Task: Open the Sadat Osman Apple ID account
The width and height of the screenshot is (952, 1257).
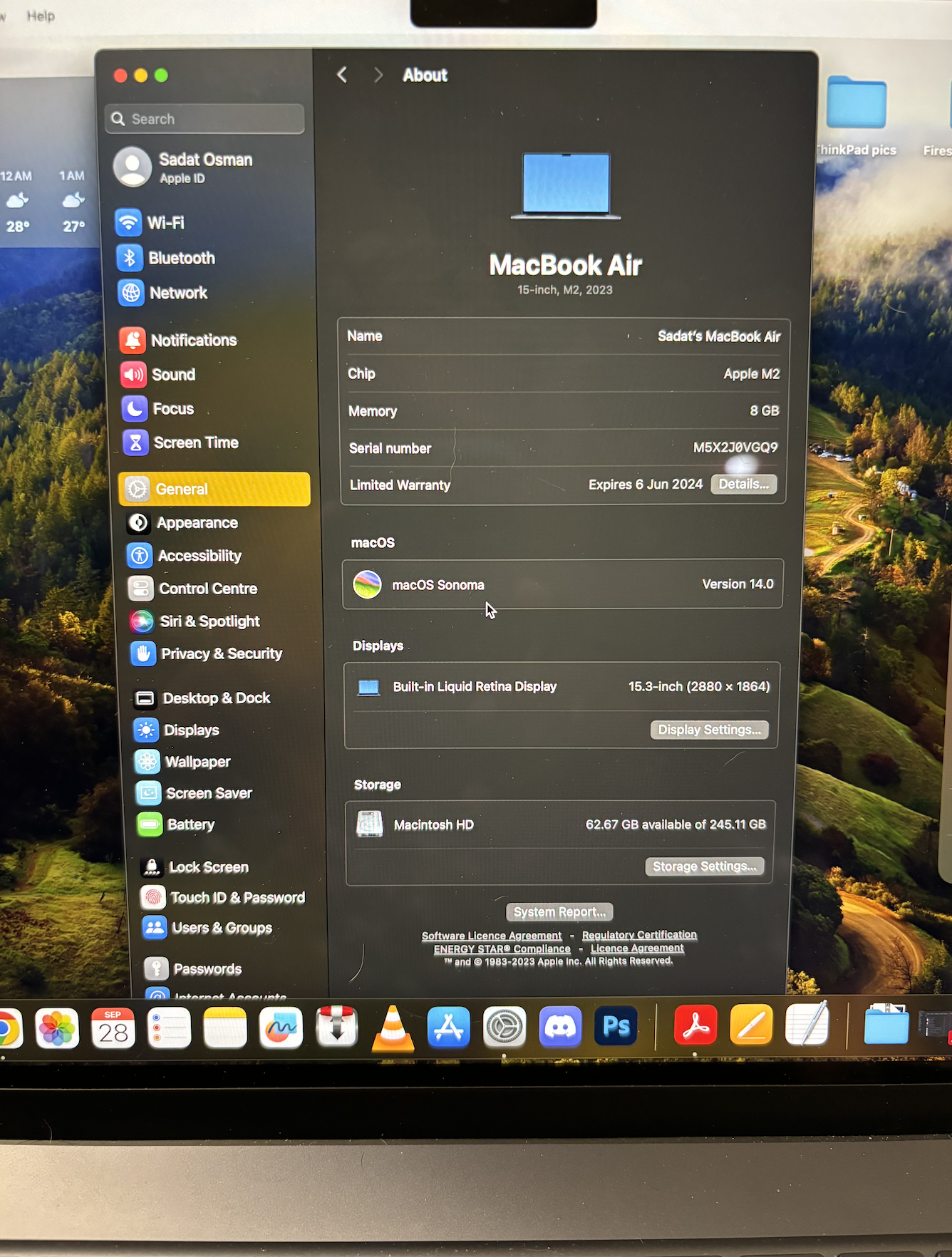Action: (184, 167)
